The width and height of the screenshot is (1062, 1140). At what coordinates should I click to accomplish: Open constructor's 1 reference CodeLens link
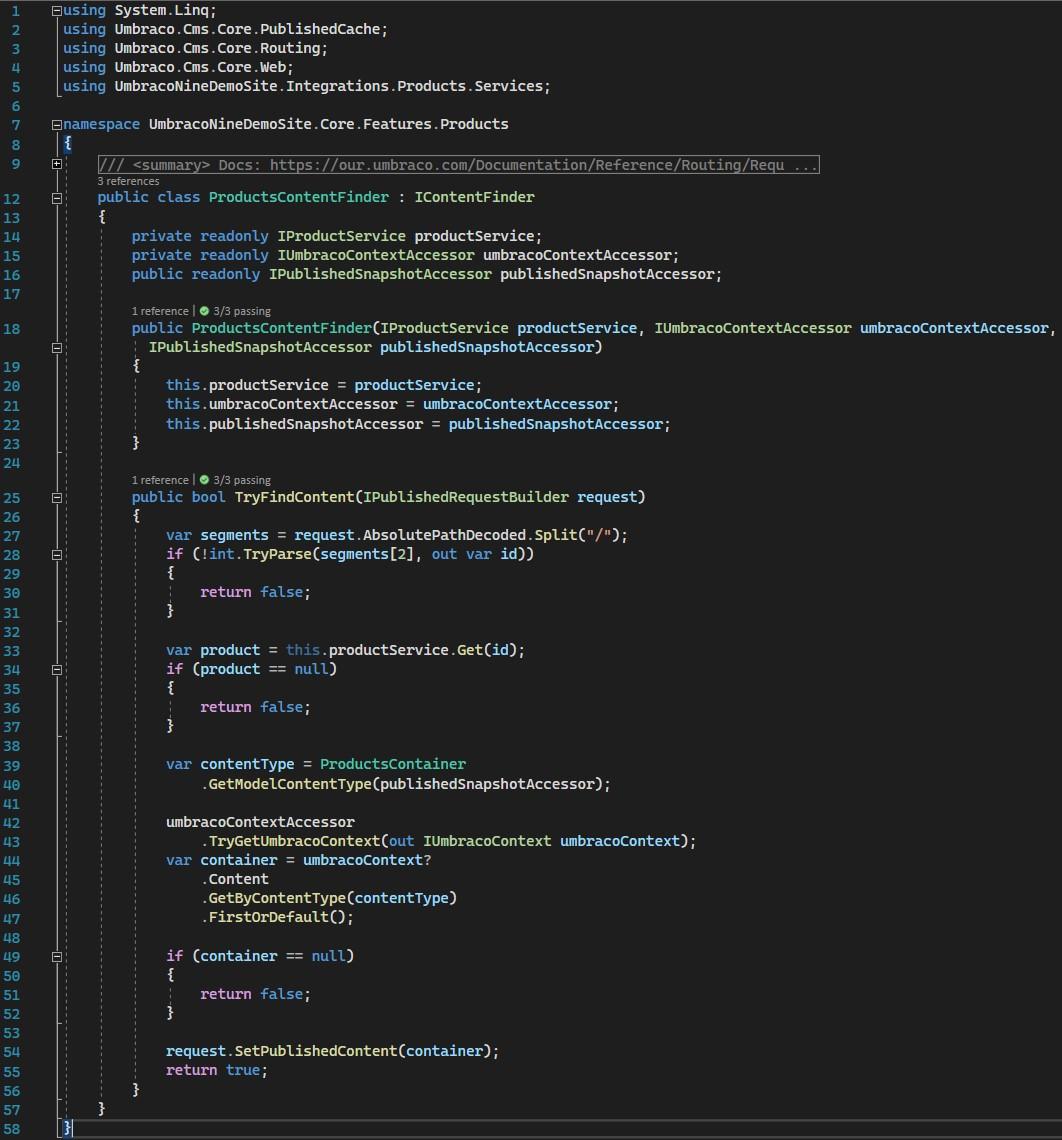pos(160,311)
